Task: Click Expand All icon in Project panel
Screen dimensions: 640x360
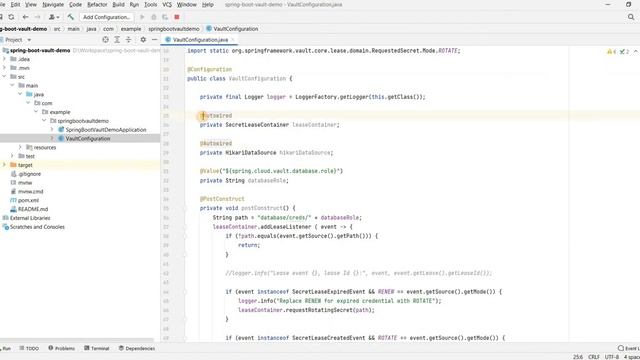Action: [117, 40]
